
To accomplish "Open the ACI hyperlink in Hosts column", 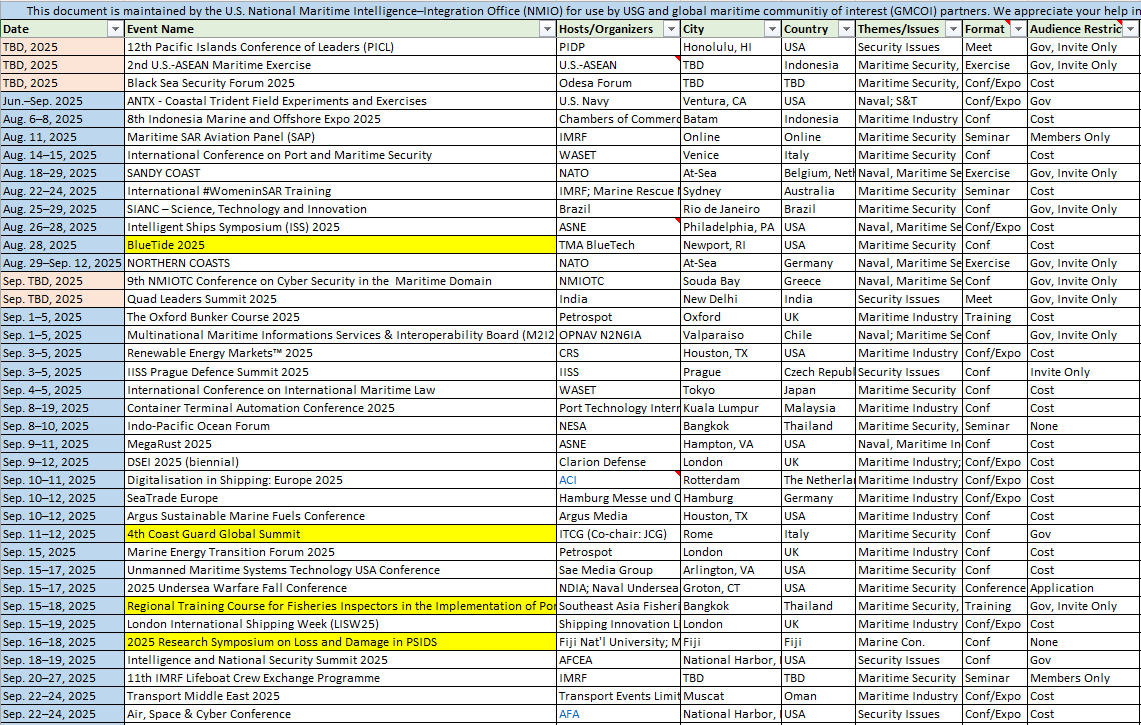I will point(568,480).
